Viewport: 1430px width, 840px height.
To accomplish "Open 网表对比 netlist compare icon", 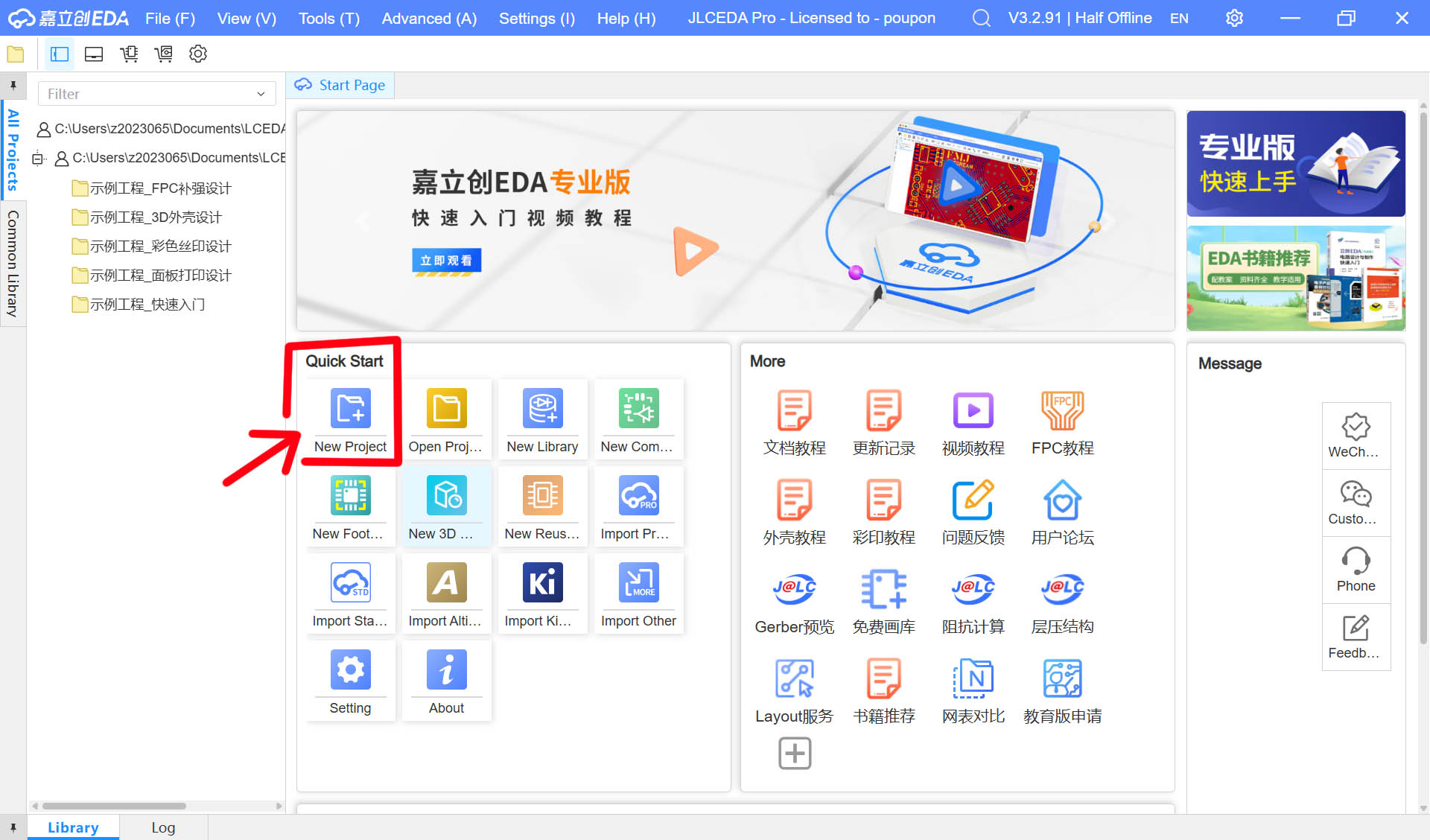I will pyautogui.click(x=973, y=679).
